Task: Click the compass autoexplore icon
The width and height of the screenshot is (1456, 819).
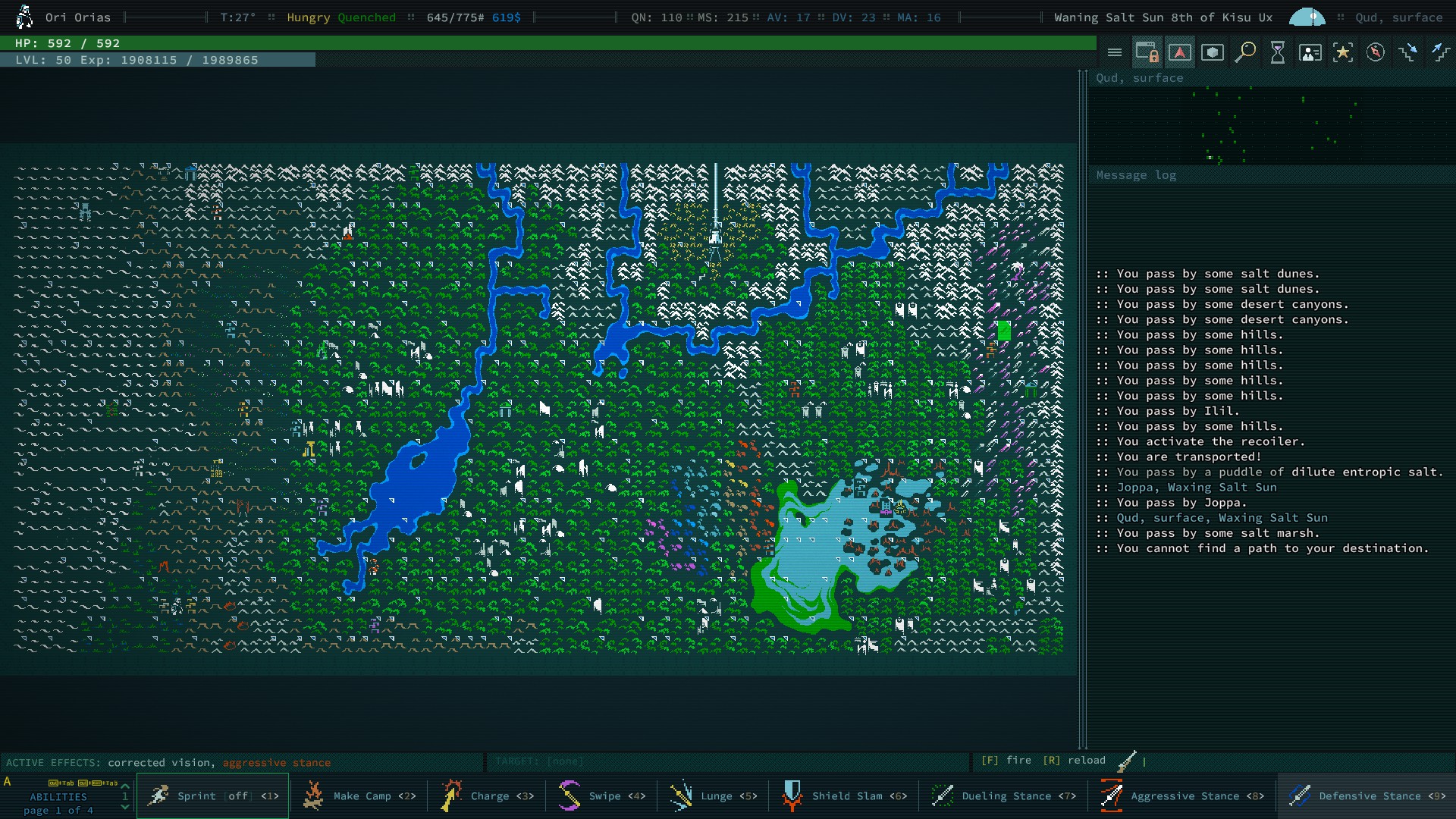Action: coord(1375,52)
